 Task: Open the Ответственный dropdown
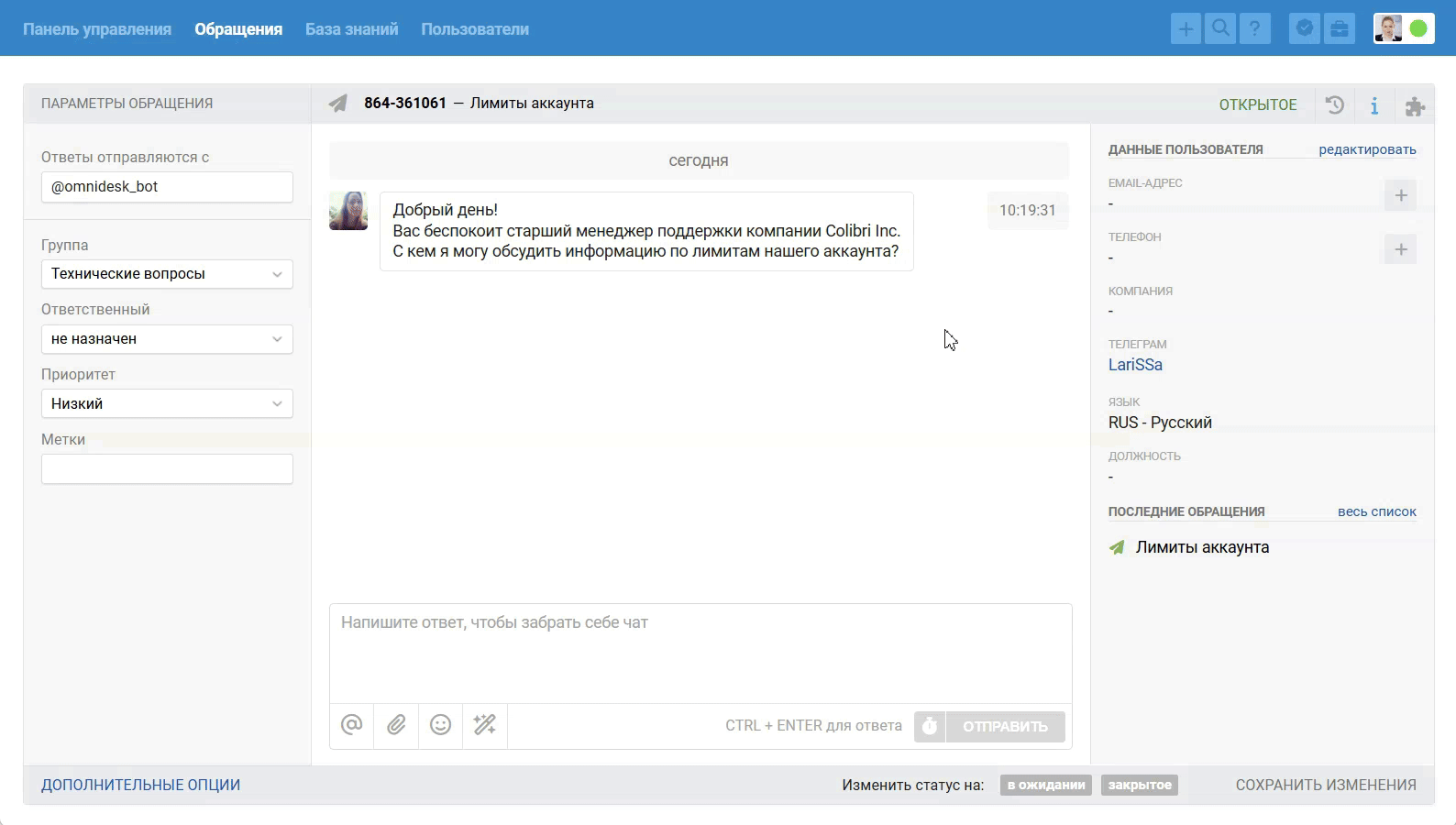coord(167,339)
